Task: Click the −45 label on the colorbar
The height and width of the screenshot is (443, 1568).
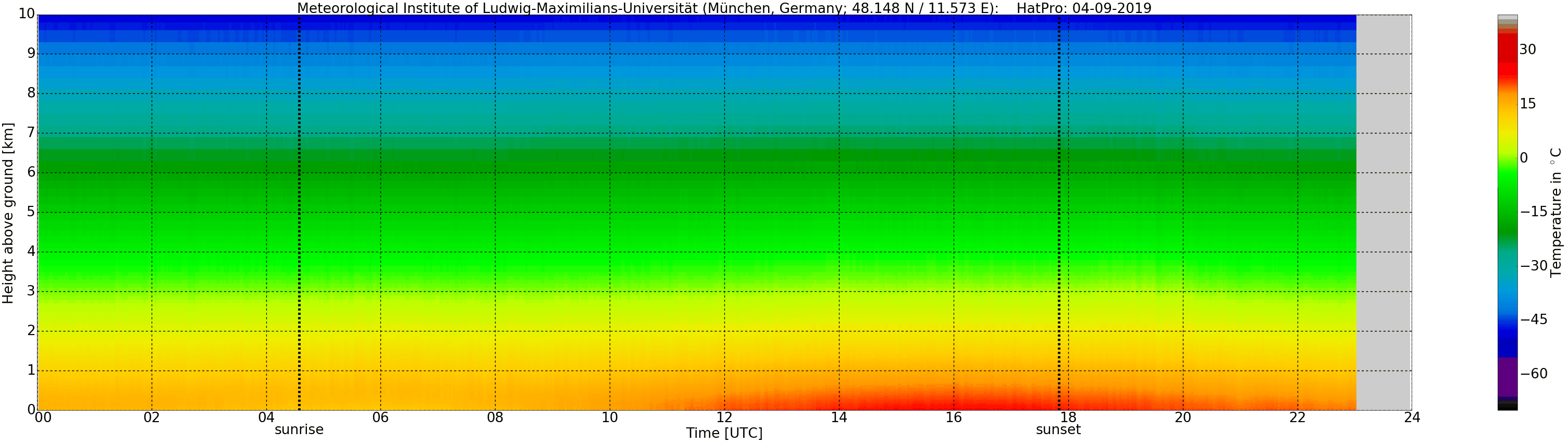Action: [x=1533, y=319]
